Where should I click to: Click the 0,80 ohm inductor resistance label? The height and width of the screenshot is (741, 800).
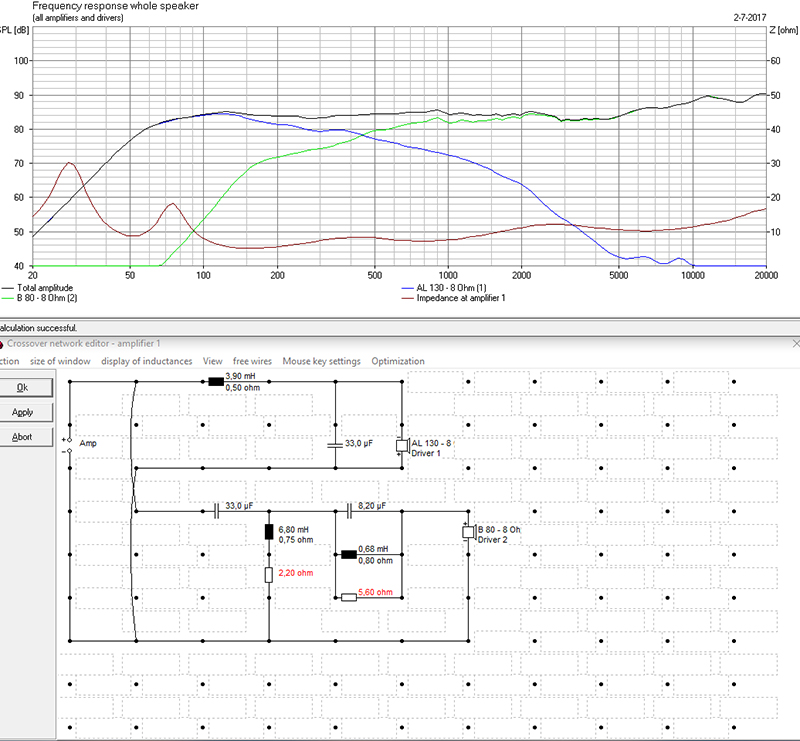point(376,561)
